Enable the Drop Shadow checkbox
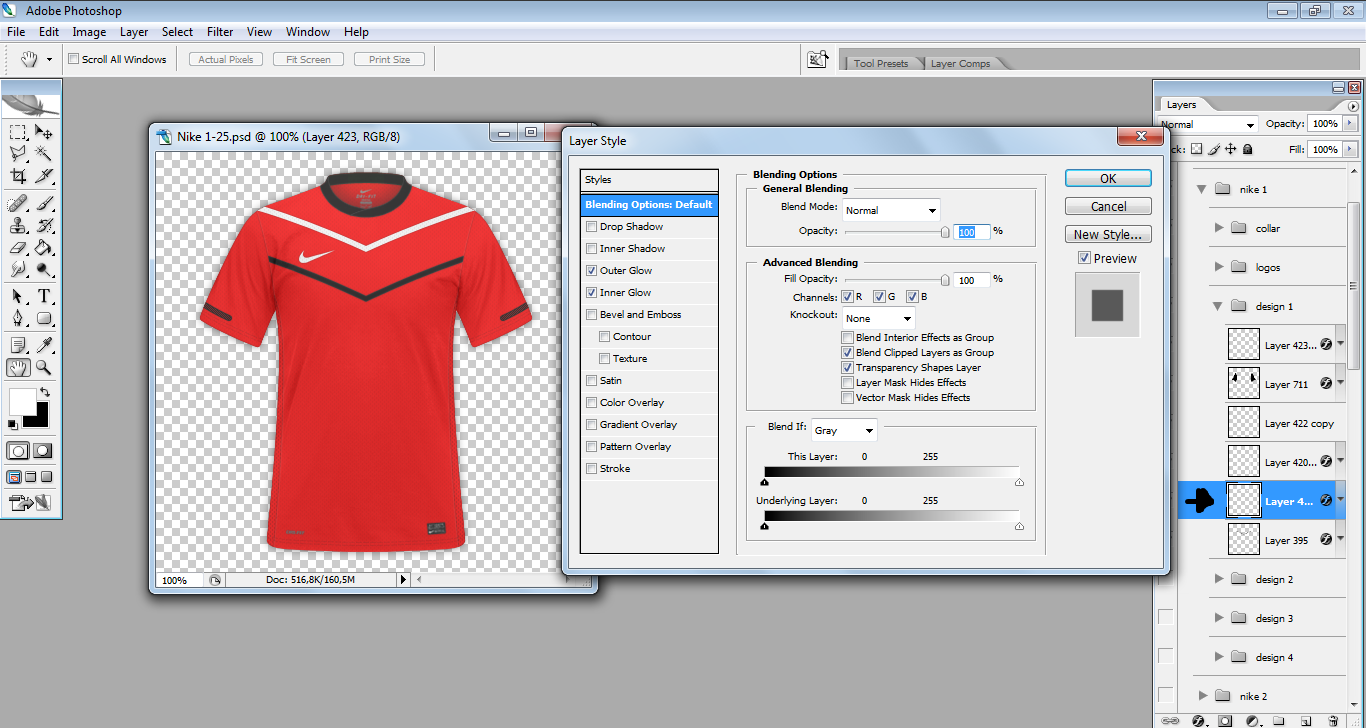This screenshot has height=728, width=1366. click(x=591, y=227)
